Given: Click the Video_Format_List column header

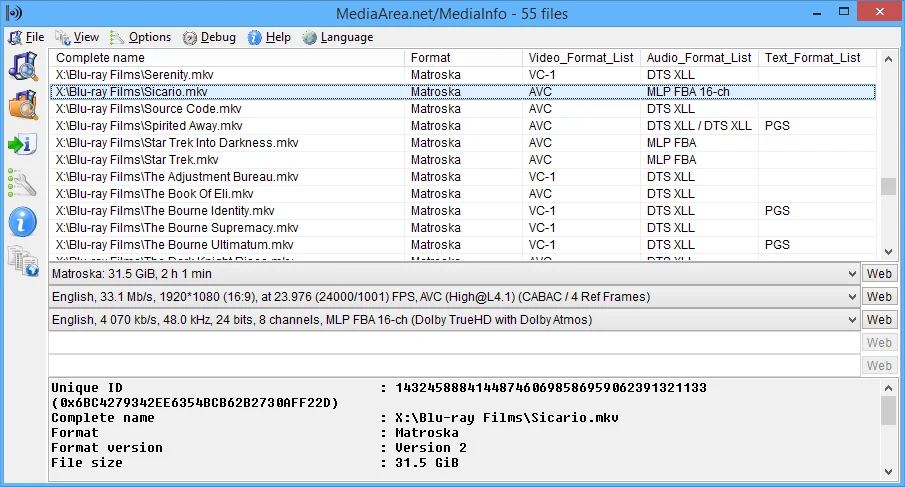Looking at the screenshot, I should (581, 58).
